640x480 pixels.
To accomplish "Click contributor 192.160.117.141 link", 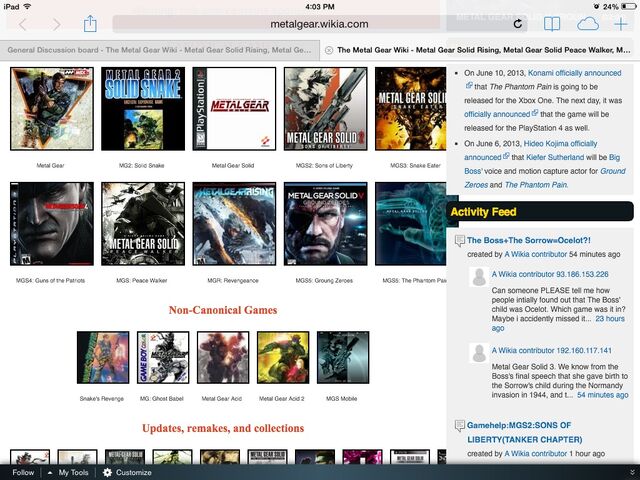I will coord(551,350).
